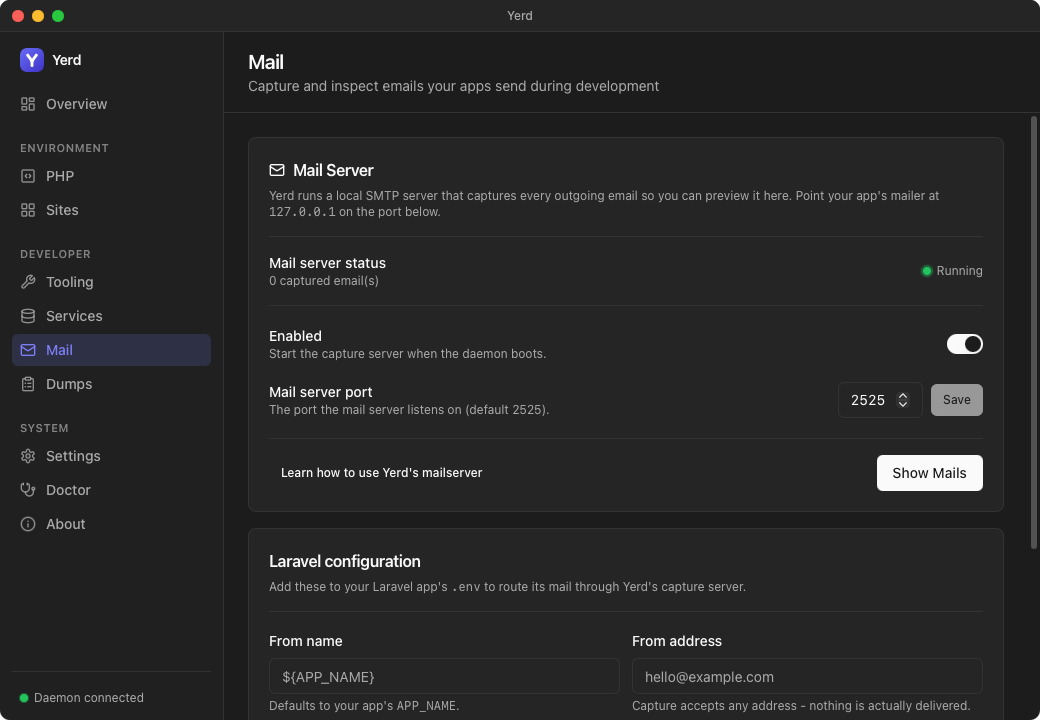Screen dimensions: 1040x720
Task: Click the Mail server status label
Action: pyautogui.click(x=328, y=263)
